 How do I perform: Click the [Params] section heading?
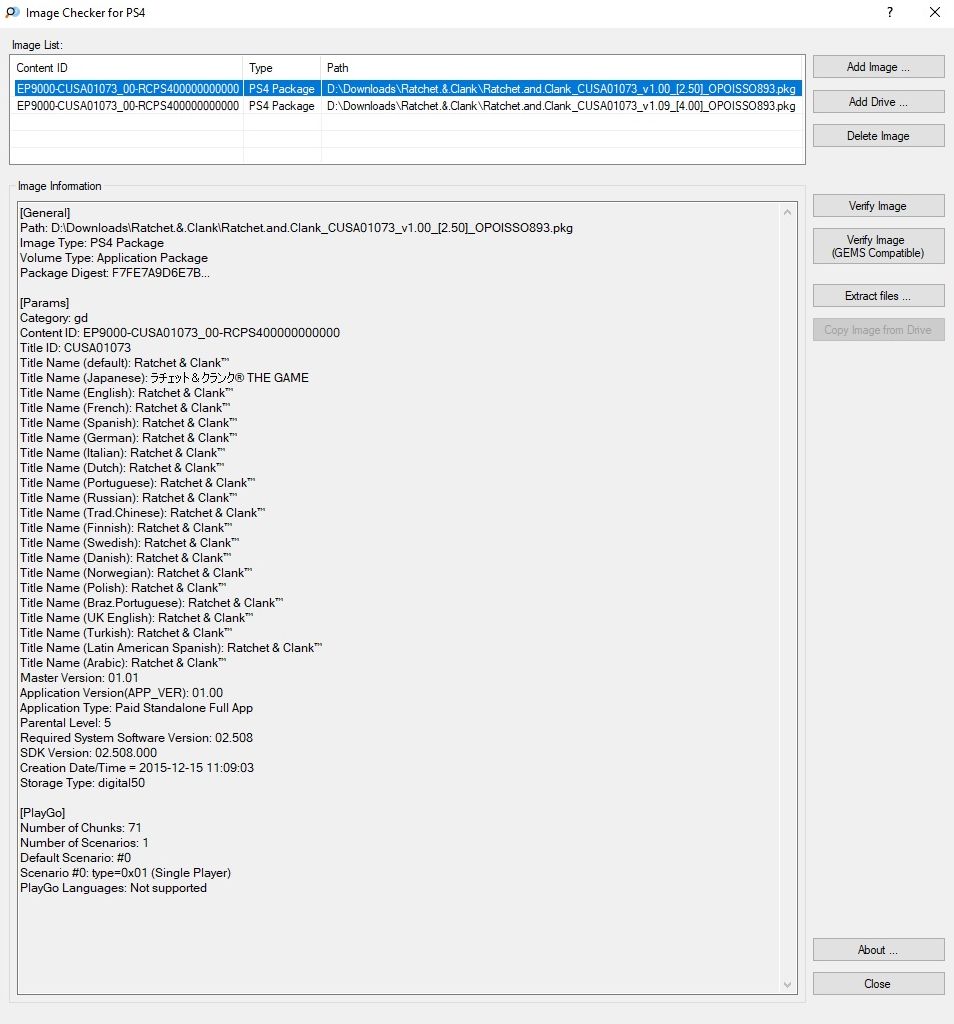pyautogui.click(x=44, y=303)
